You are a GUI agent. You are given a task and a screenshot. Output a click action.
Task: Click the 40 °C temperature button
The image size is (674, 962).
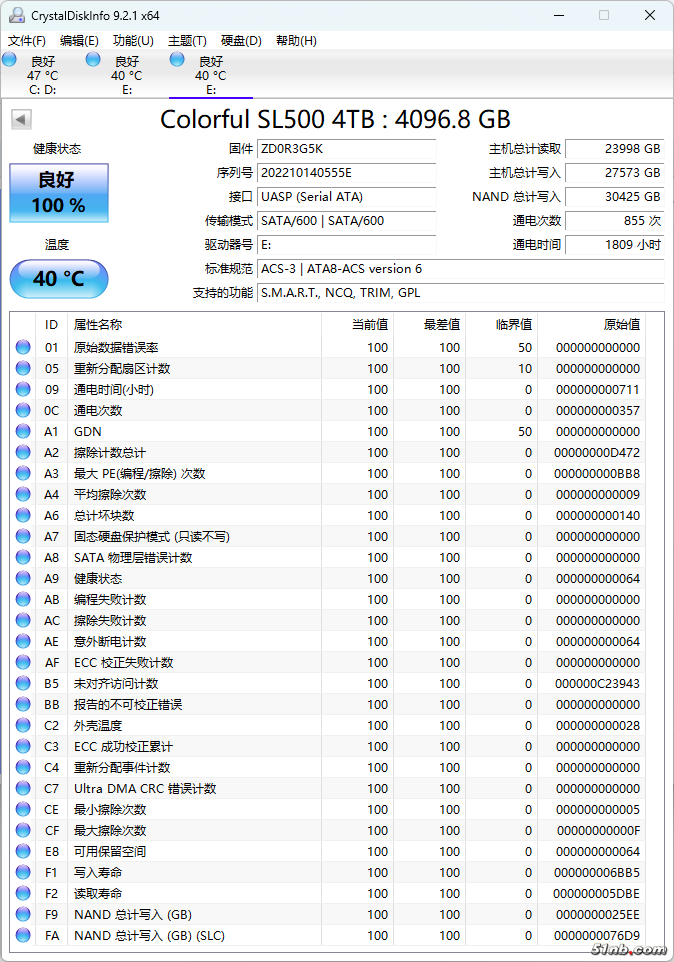click(59, 279)
